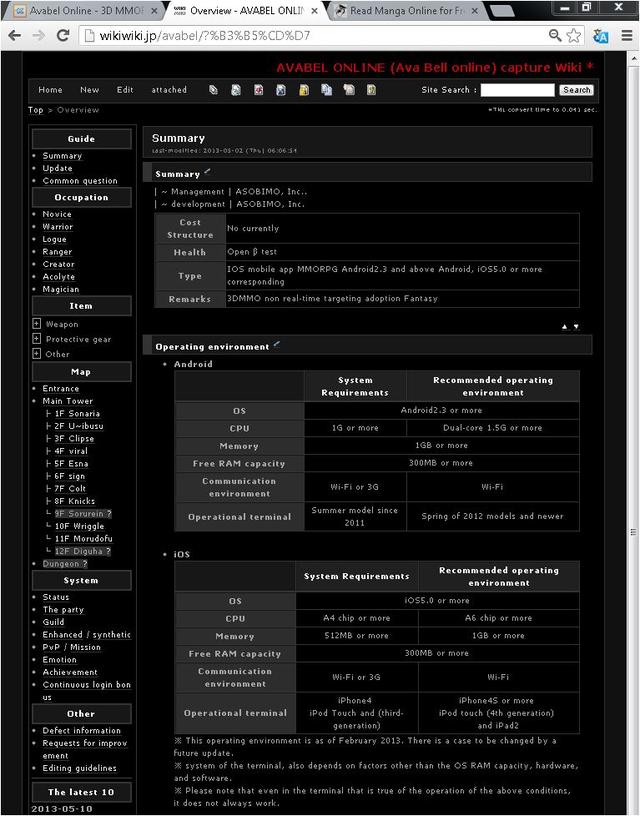Screen dimensions: 640x816
Task: Open the PvP / Mission link
Action: pyautogui.click(x=72, y=647)
